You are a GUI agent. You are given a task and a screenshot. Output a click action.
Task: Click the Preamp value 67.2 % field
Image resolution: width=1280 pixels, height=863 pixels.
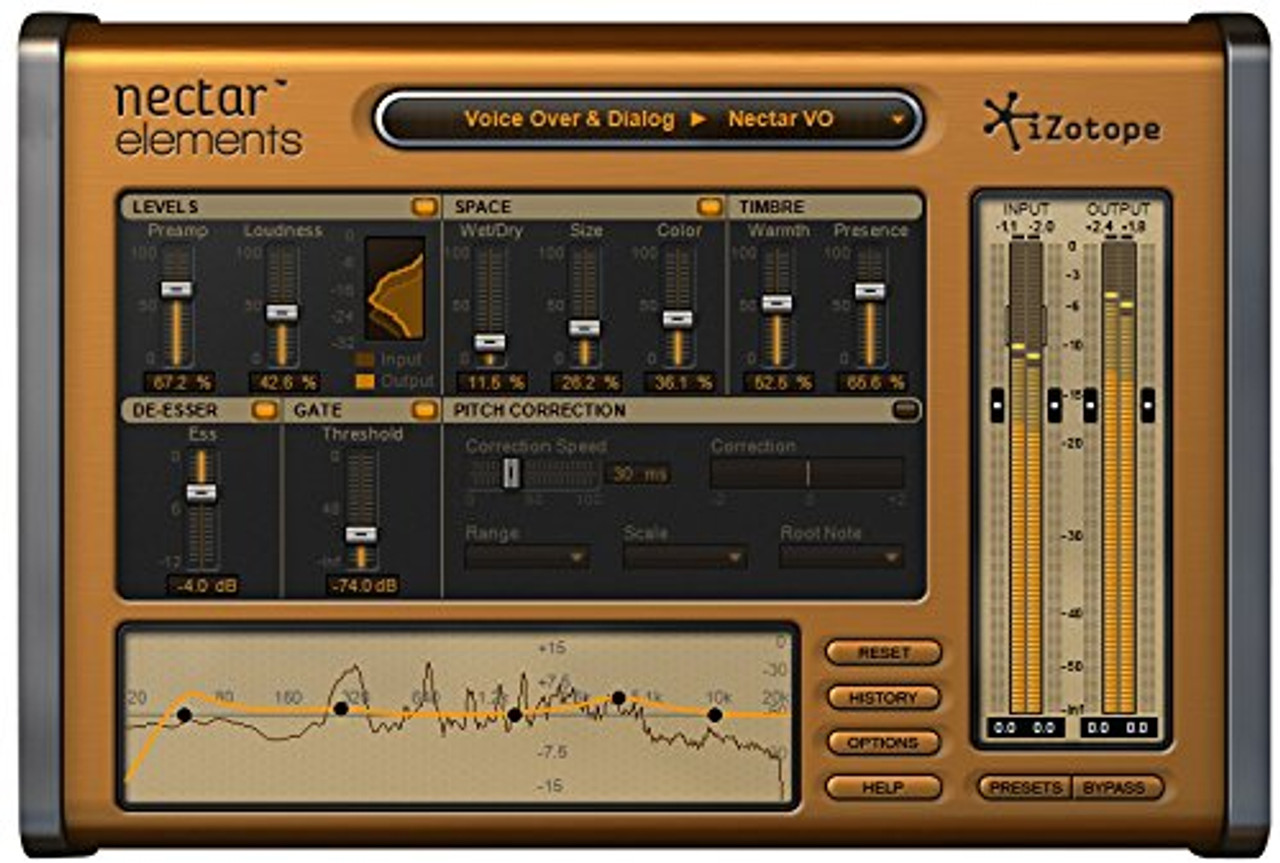click(x=179, y=382)
